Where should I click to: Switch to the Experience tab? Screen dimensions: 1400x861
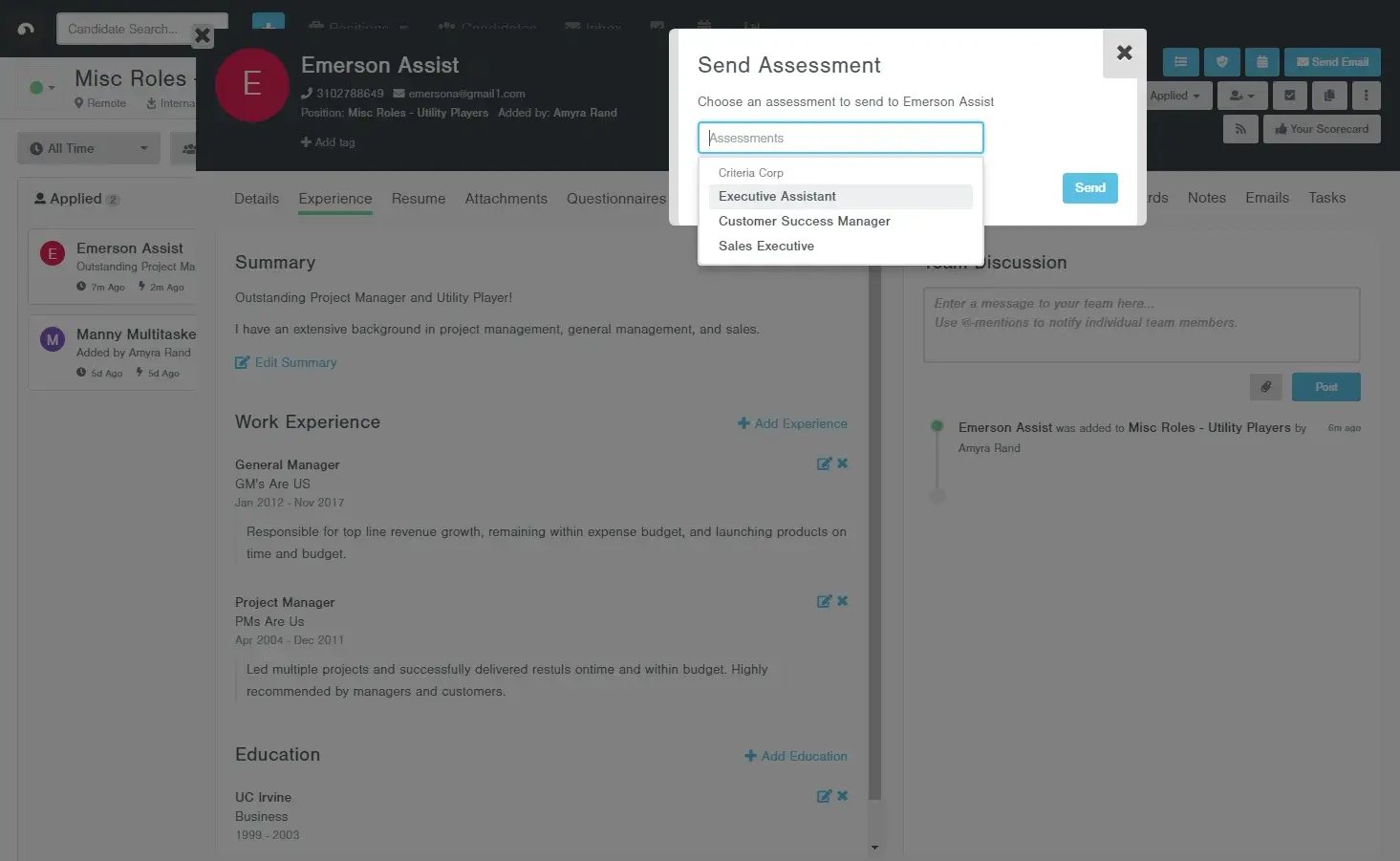[335, 199]
